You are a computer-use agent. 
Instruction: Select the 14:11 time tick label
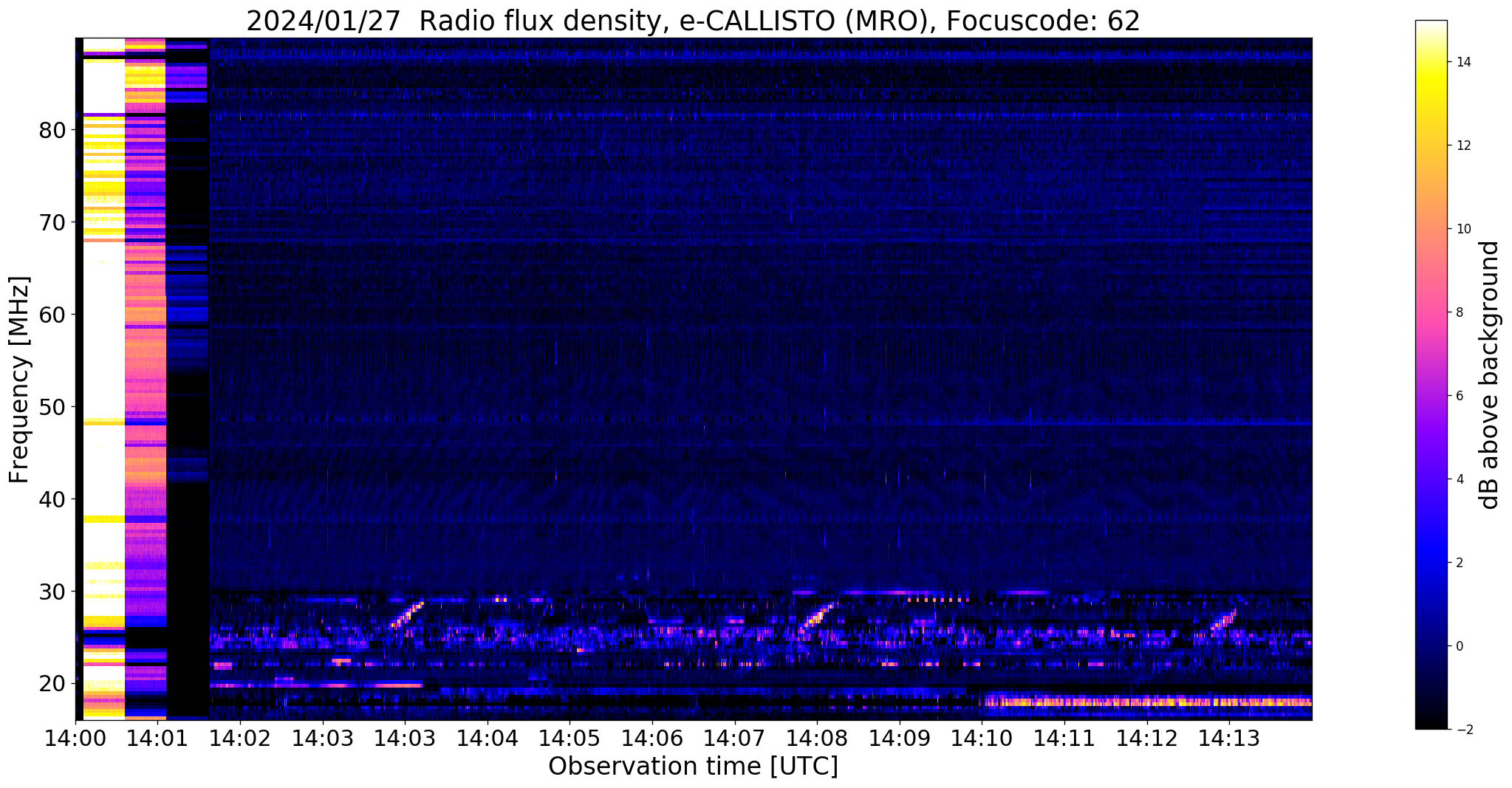coord(1064,738)
